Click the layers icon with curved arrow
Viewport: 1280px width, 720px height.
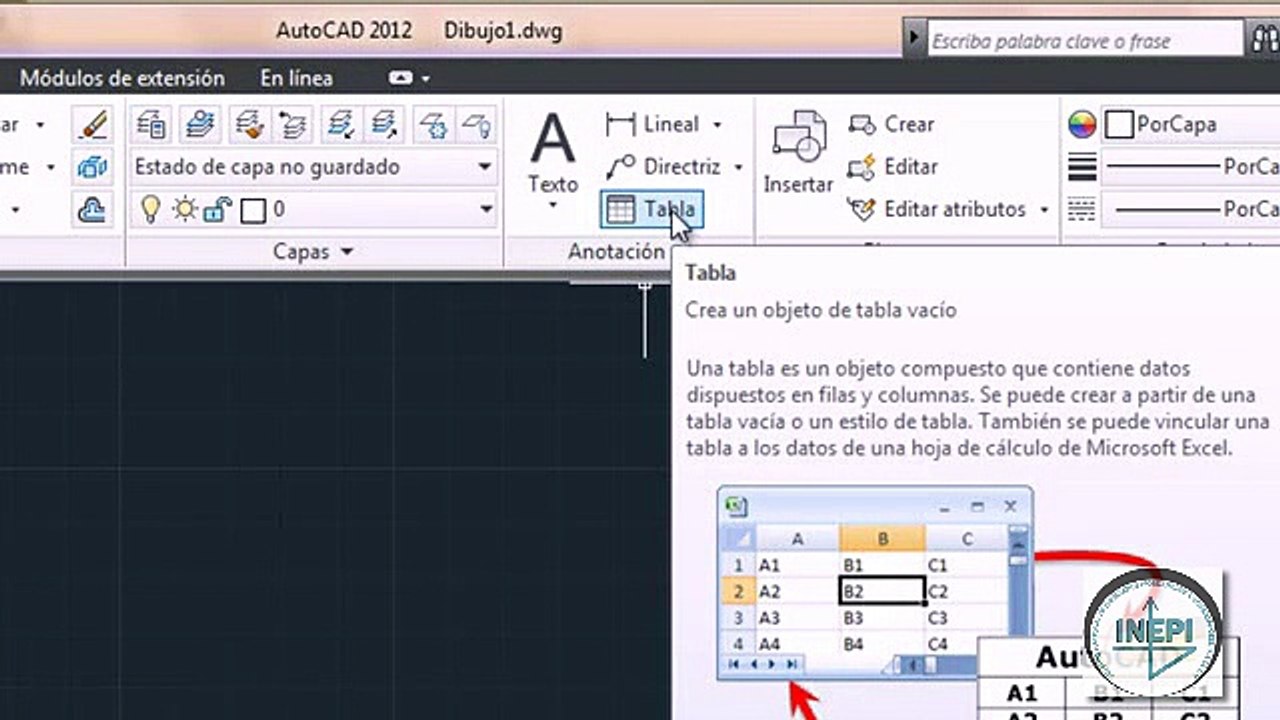pyautogui.click(x=294, y=125)
